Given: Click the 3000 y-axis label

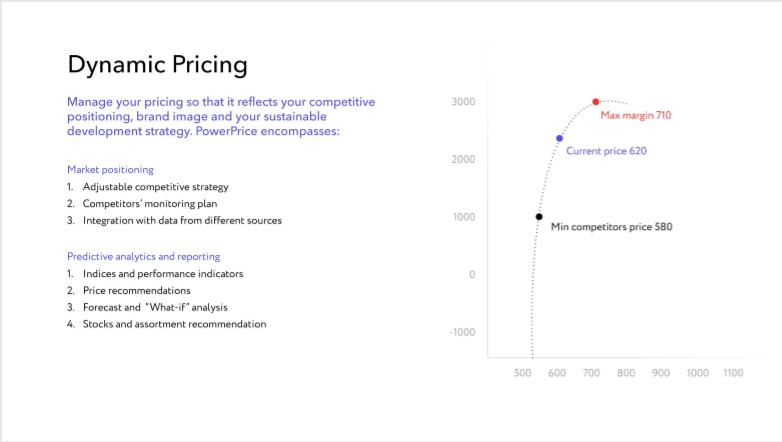Looking at the screenshot, I should [463, 102].
